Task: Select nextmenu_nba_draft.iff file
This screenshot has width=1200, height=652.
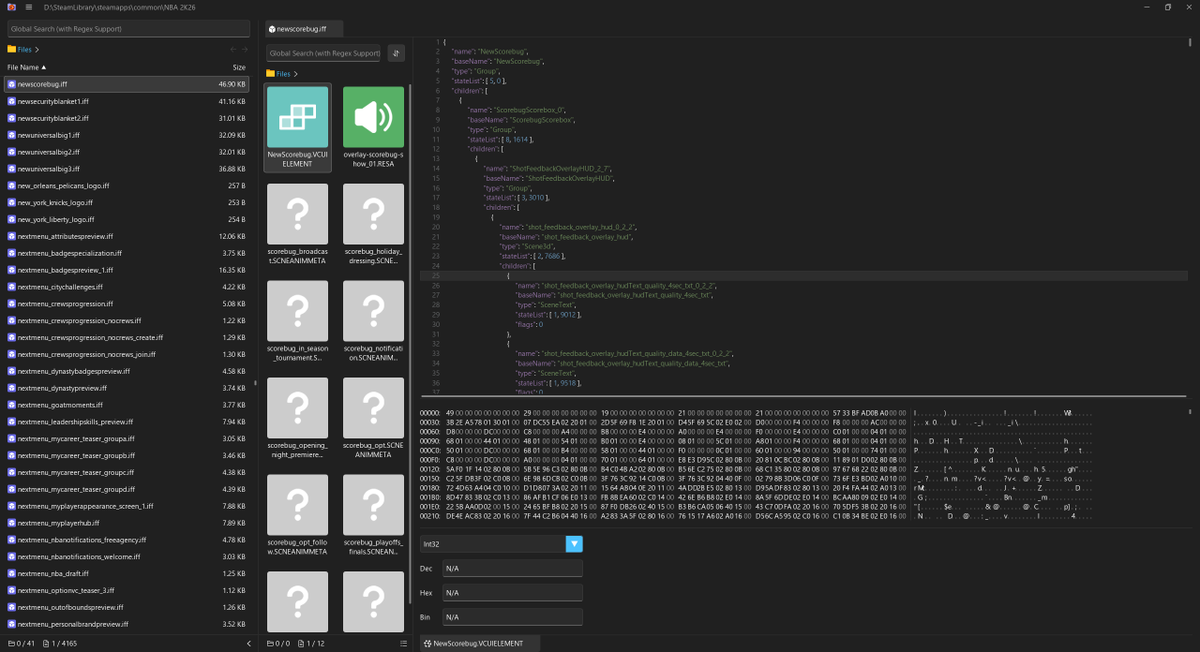Action: point(128,573)
